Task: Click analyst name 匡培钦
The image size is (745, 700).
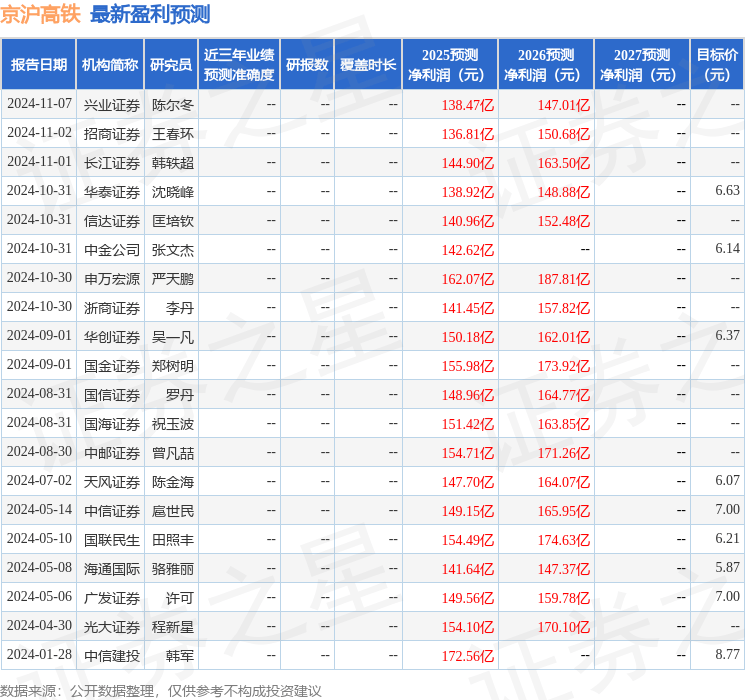Action: coord(173,221)
